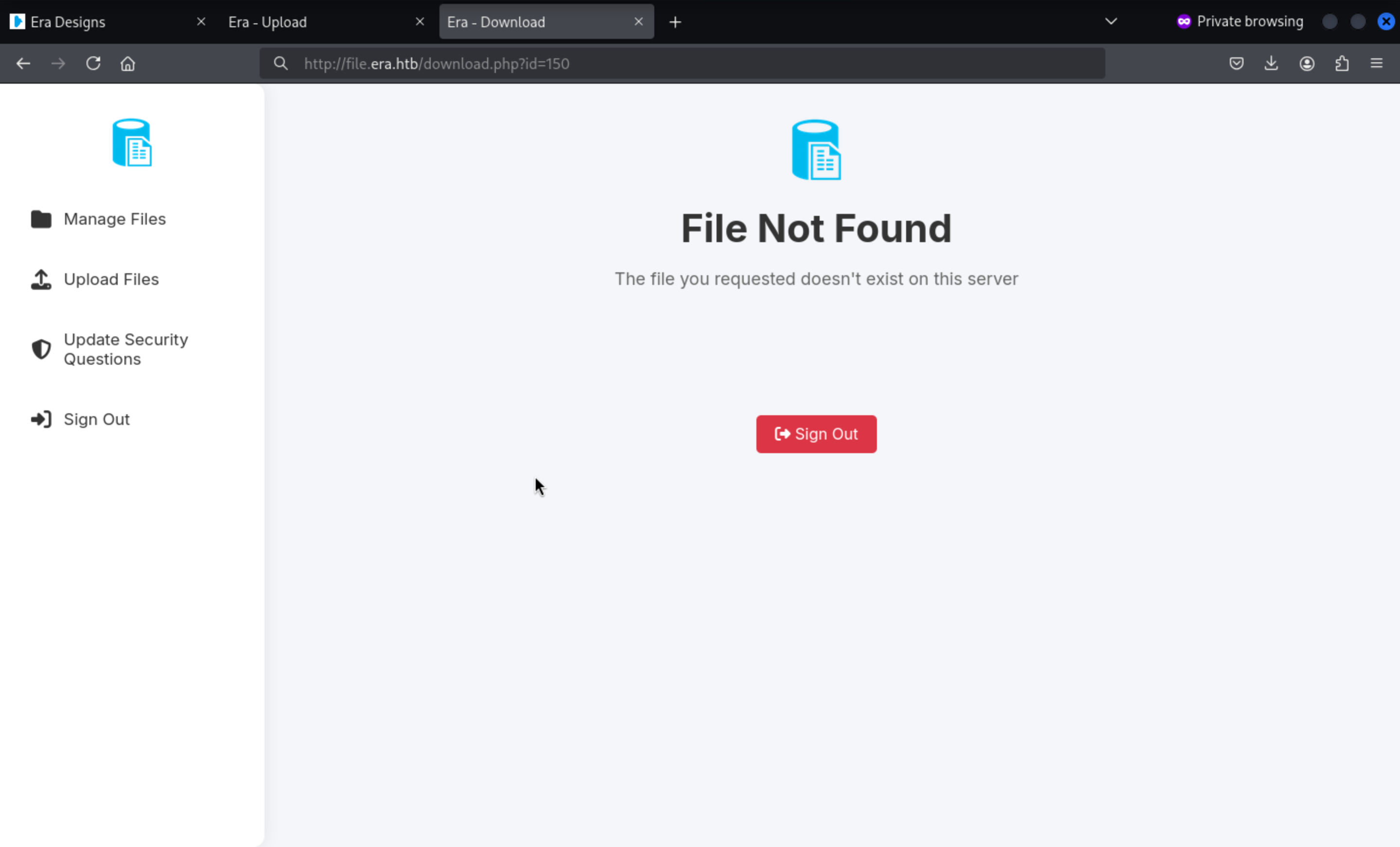Viewport: 1400px width, 847px height.
Task: Click the address bar URL field
Action: (x=682, y=64)
